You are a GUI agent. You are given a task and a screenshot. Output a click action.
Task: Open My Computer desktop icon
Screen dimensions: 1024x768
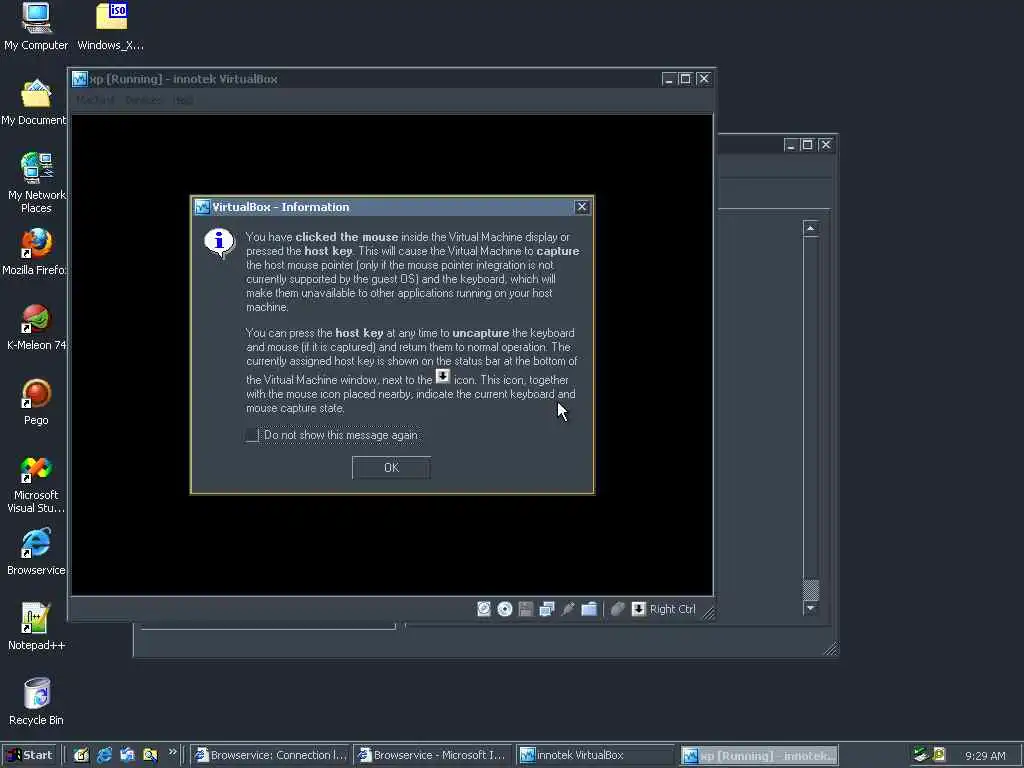[36, 26]
